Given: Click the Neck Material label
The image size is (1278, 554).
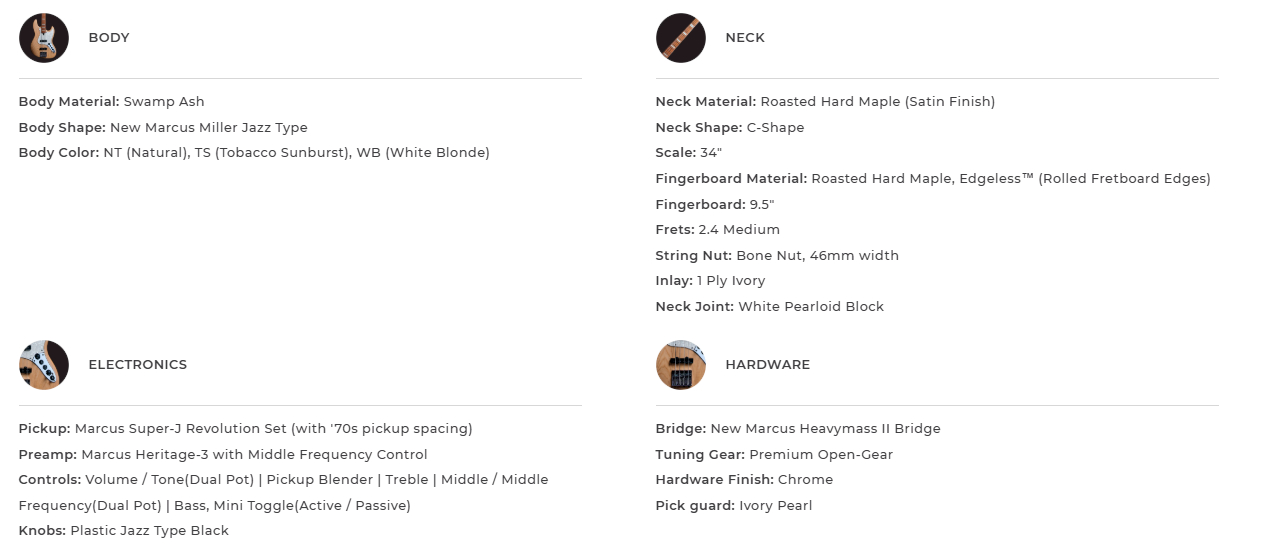Looking at the screenshot, I should point(706,102).
